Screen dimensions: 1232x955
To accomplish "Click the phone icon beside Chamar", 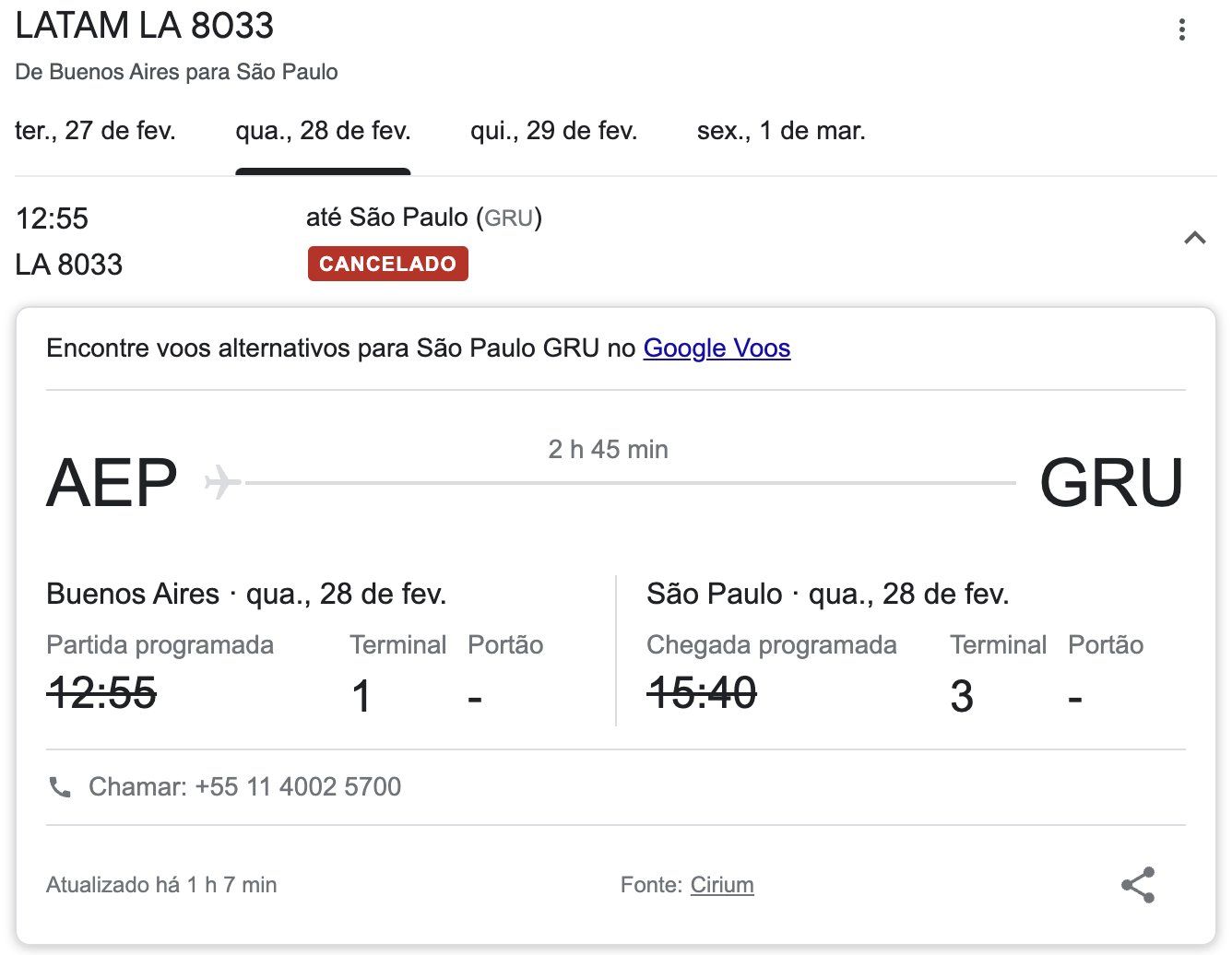I will click(x=60, y=787).
